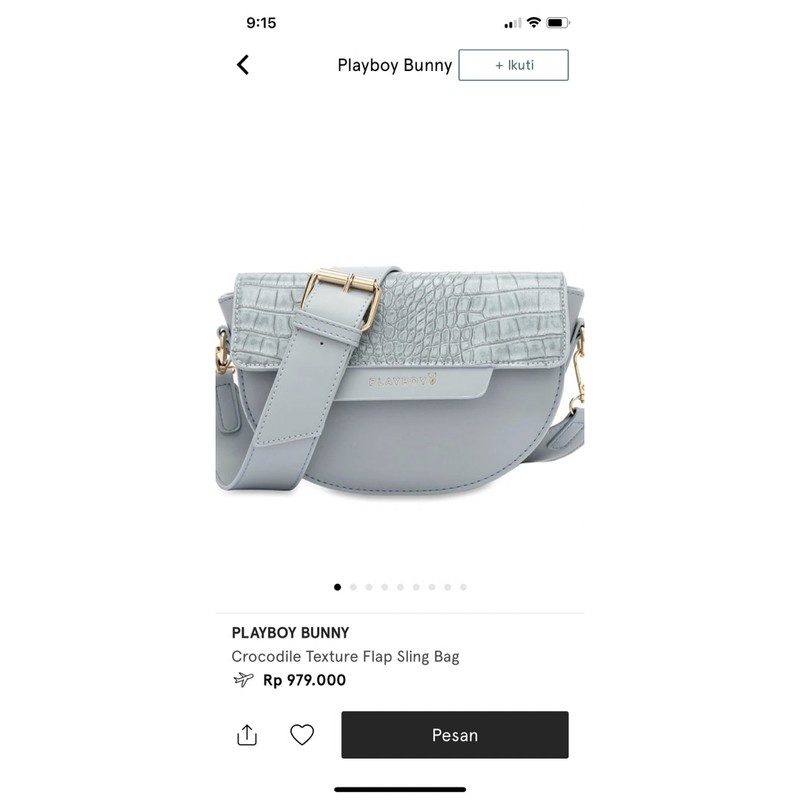Image resolution: width=800 pixels, height=800 pixels.
Task: Select the fifth image pagination dot
Action: click(x=401, y=587)
